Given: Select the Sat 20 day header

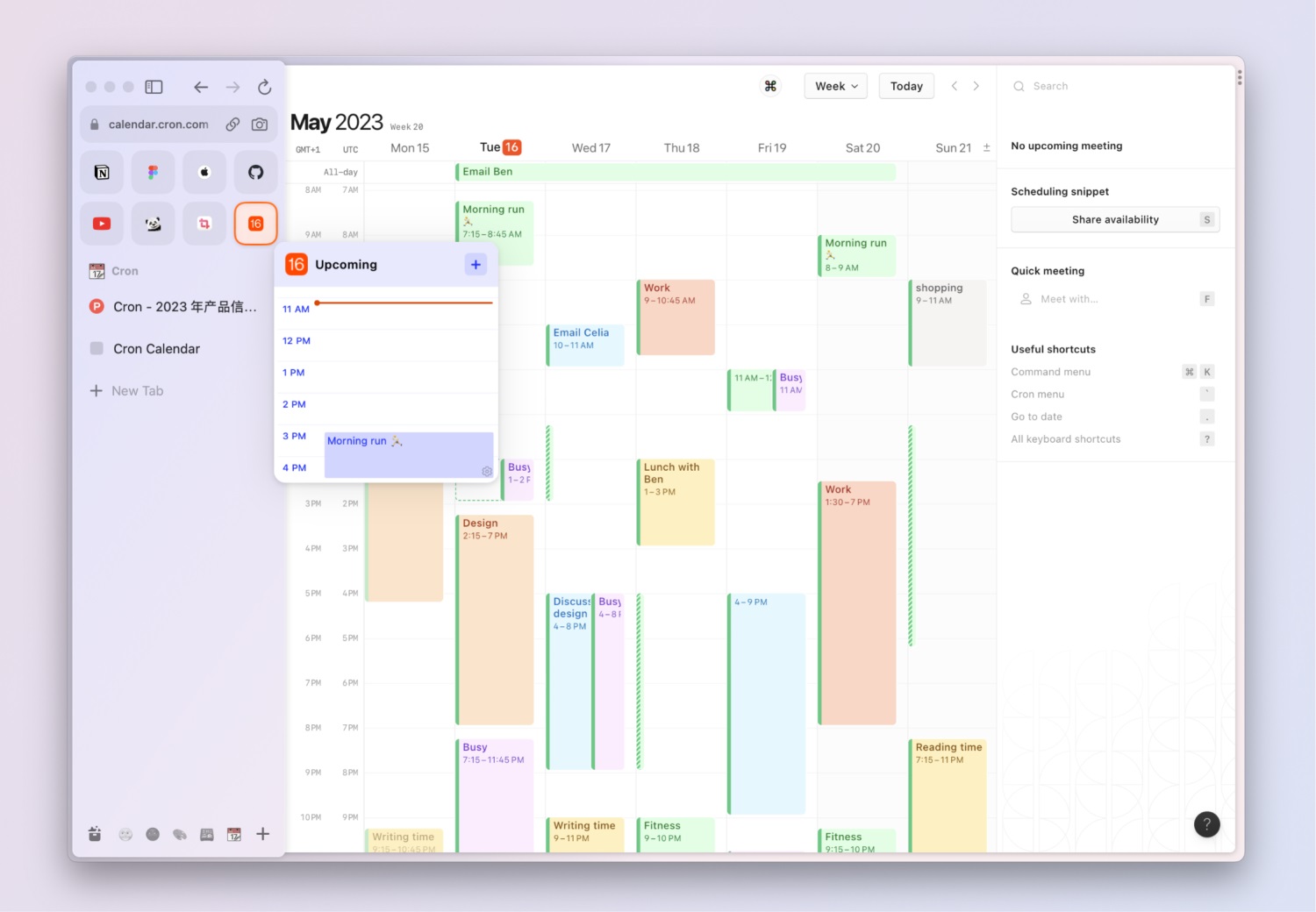Looking at the screenshot, I should tap(862, 148).
